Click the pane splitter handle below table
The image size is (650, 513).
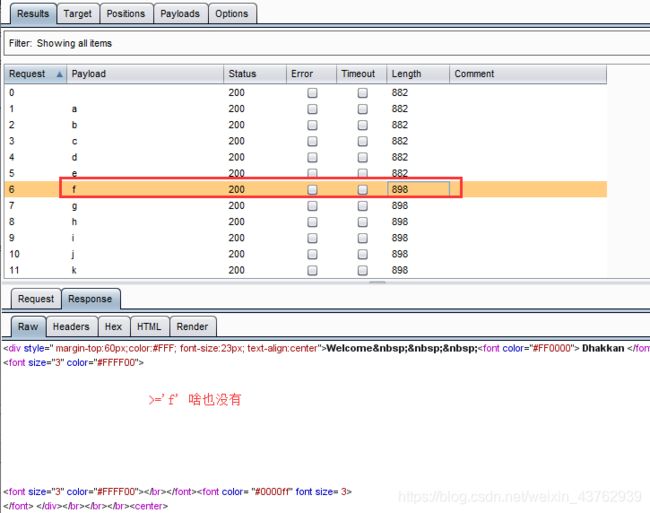coord(377,282)
